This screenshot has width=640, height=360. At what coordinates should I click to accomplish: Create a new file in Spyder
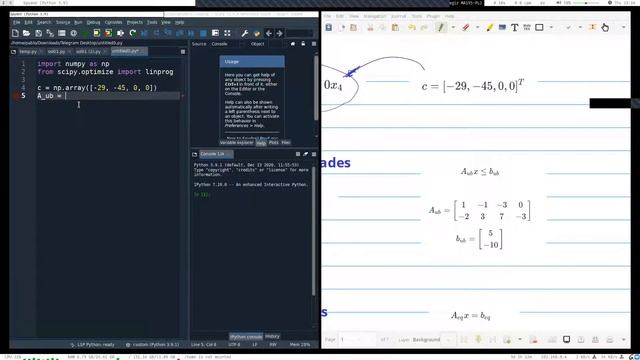coord(15,33)
